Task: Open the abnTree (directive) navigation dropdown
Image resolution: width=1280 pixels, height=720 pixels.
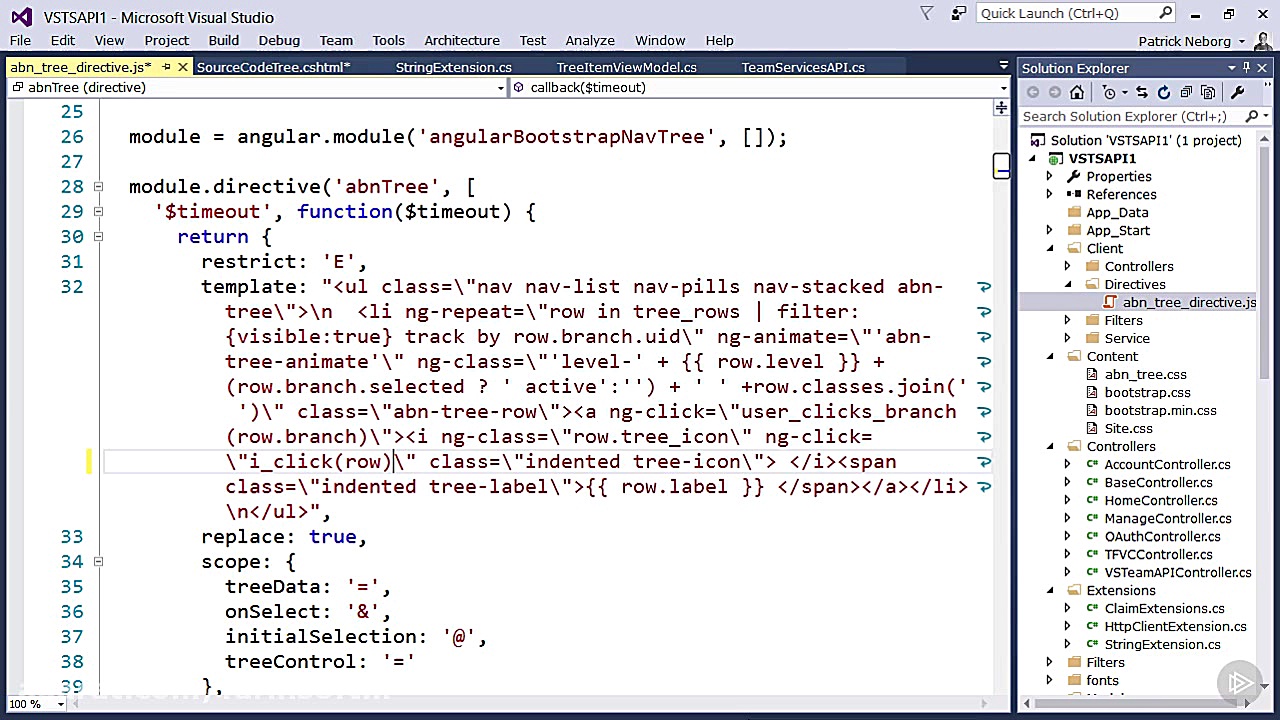Action: tap(501, 88)
